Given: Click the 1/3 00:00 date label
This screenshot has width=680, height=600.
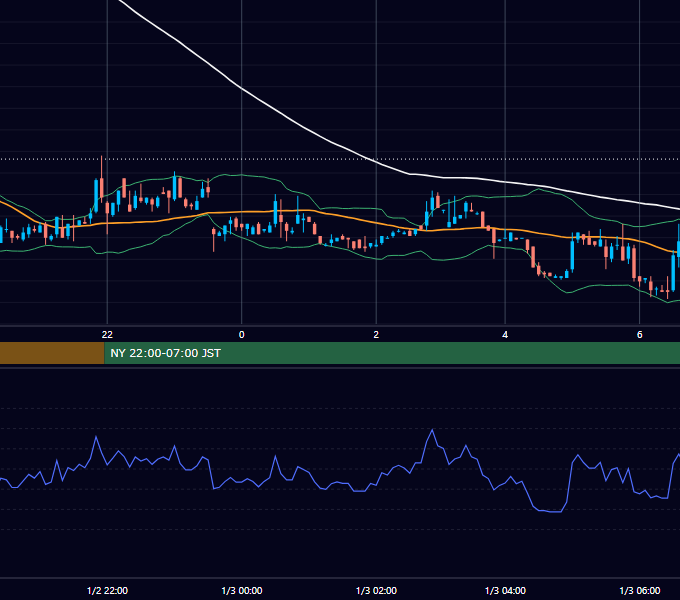Looking at the screenshot, I should [x=242, y=590].
